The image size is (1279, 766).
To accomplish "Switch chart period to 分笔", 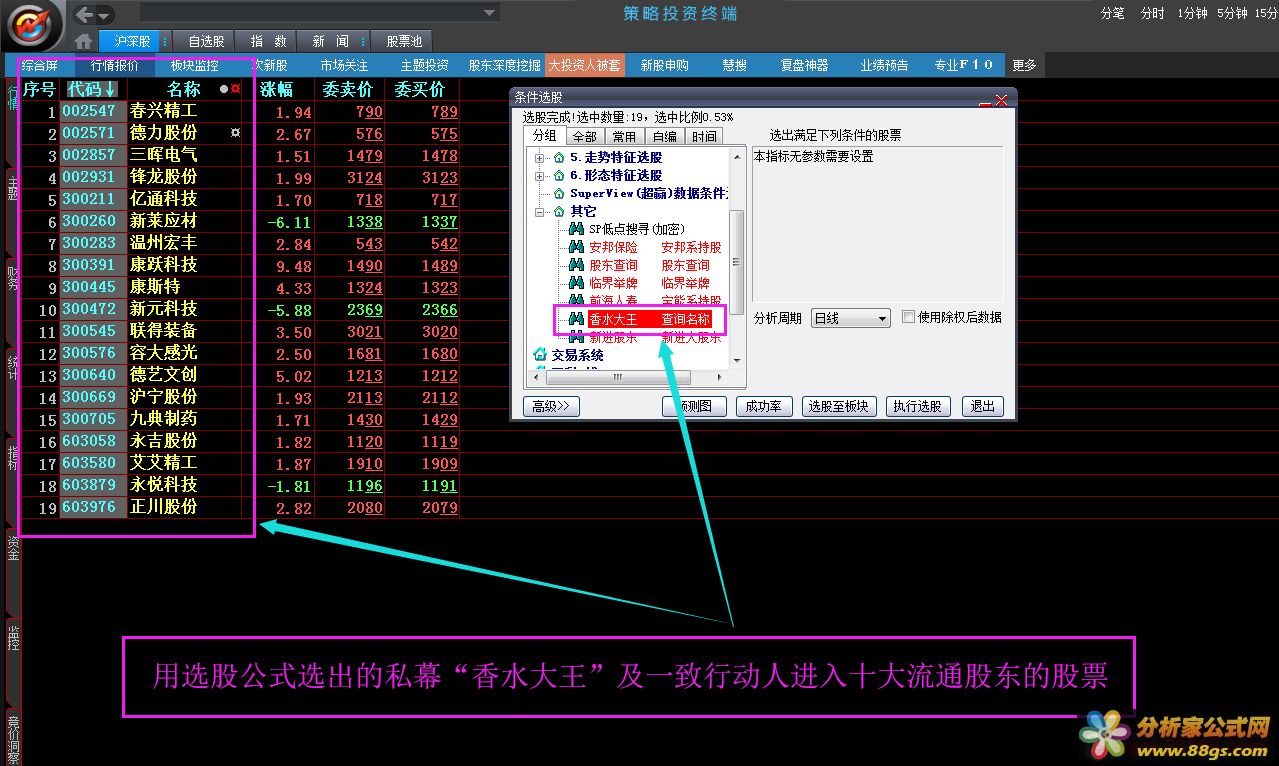I will (1112, 13).
